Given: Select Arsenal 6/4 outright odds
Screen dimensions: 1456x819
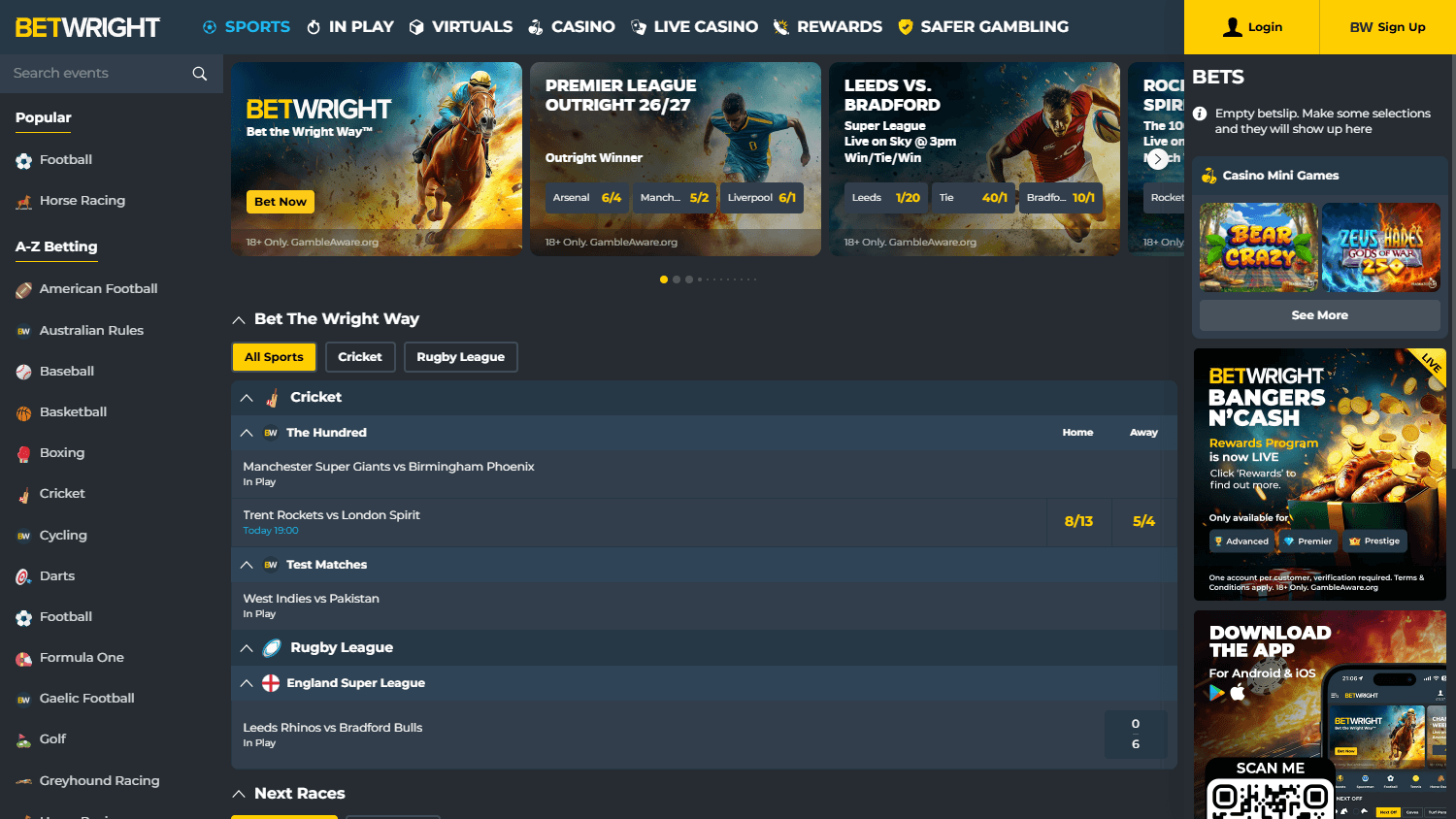Looking at the screenshot, I should (x=587, y=198).
